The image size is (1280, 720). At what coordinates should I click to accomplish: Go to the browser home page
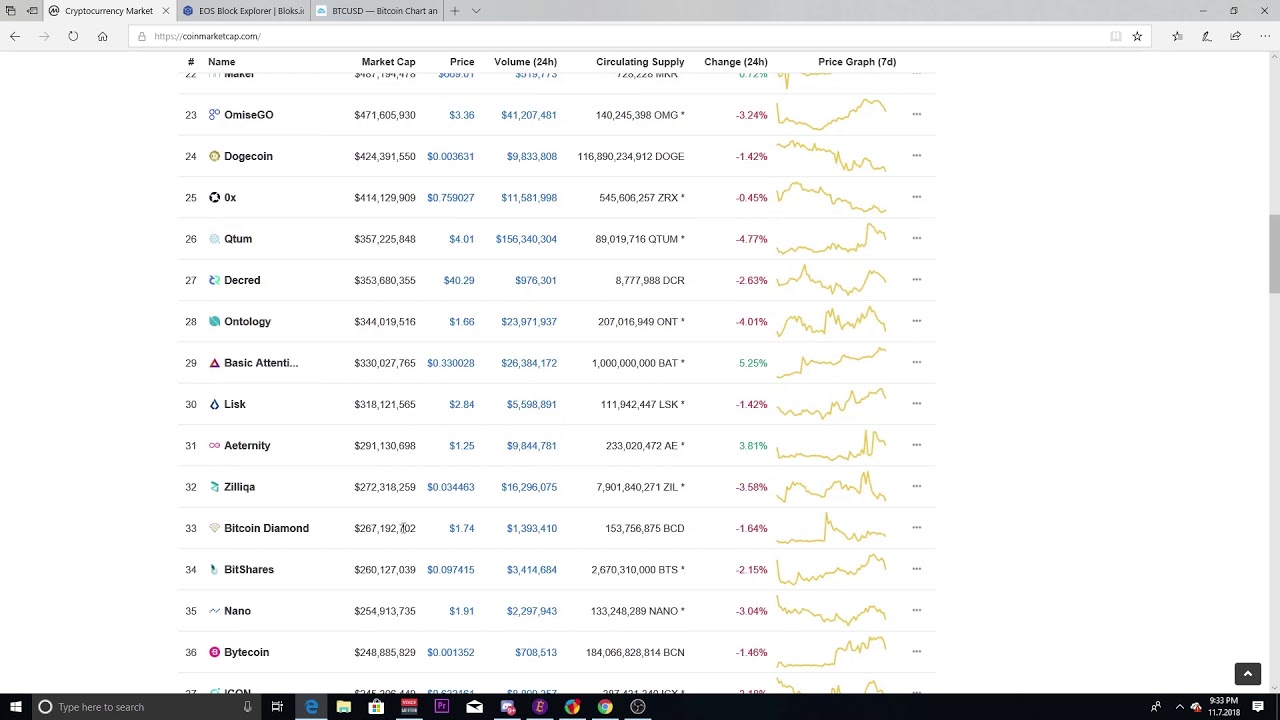pyautogui.click(x=102, y=36)
